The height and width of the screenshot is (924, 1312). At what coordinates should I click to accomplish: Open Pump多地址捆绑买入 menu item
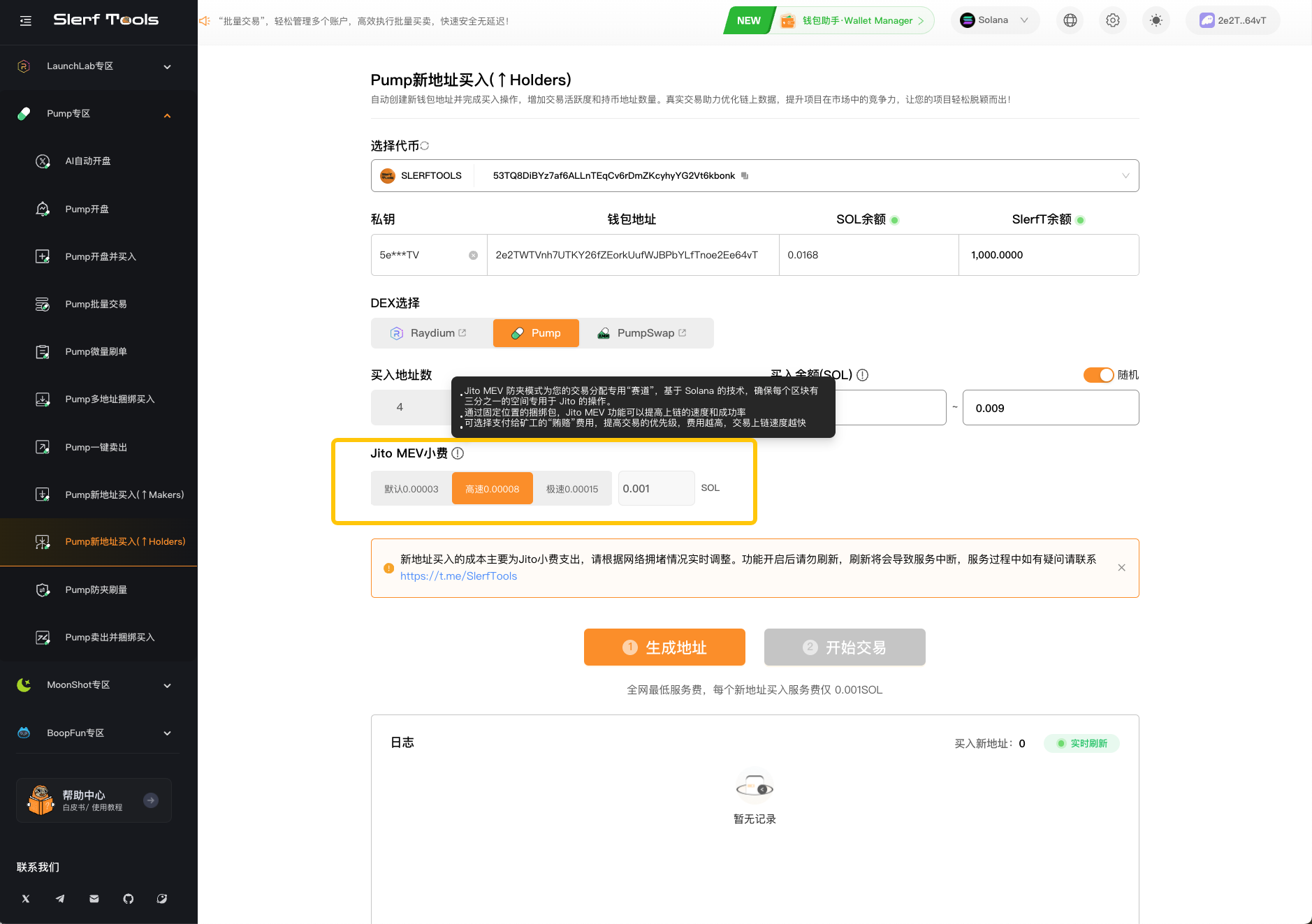point(99,399)
